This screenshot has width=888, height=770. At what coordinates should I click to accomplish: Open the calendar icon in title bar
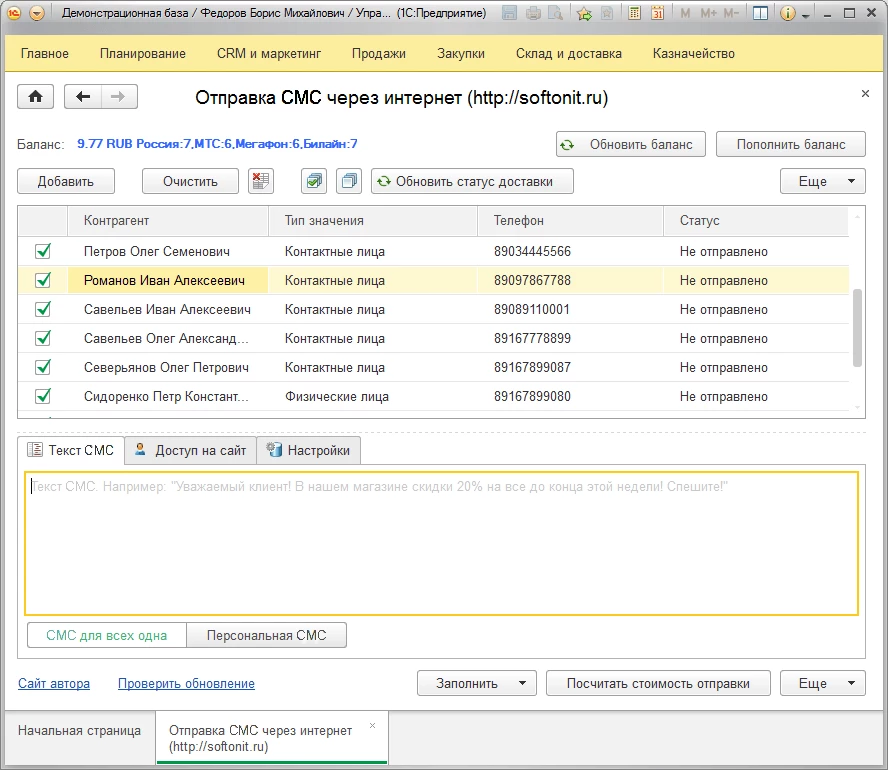(x=657, y=14)
